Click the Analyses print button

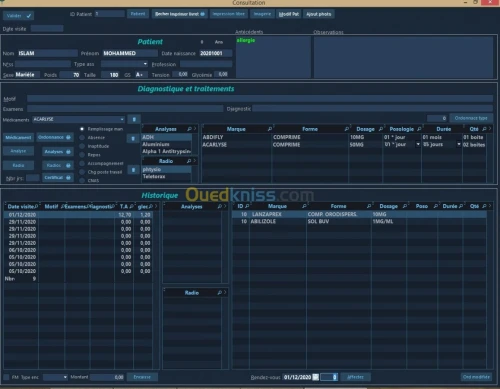coord(58,152)
